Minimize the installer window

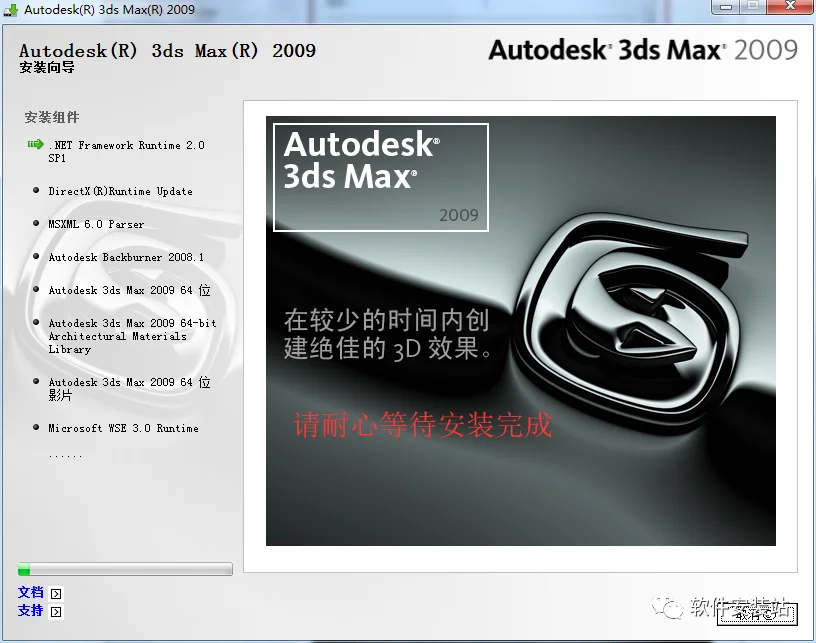[x=726, y=7]
